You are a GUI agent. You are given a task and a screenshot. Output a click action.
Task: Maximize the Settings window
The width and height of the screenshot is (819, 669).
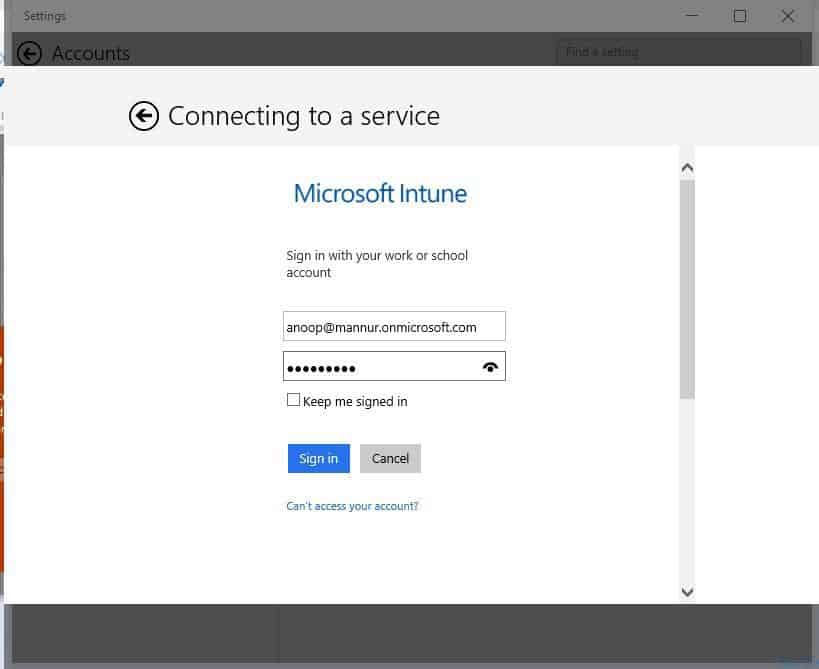pyautogui.click(x=740, y=16)
